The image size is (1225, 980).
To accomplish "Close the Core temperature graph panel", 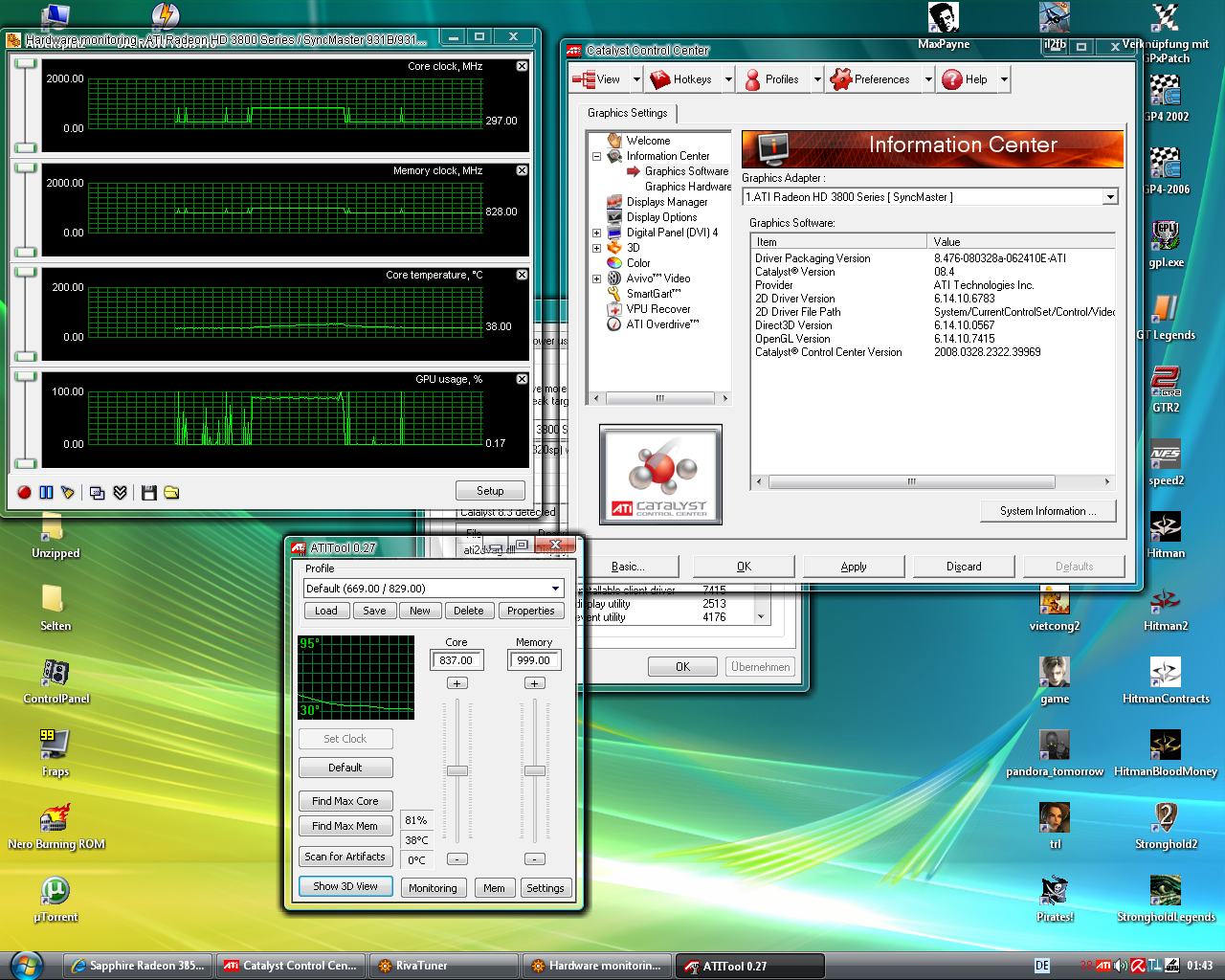I will pyautogui.click(x=522, y=275).
